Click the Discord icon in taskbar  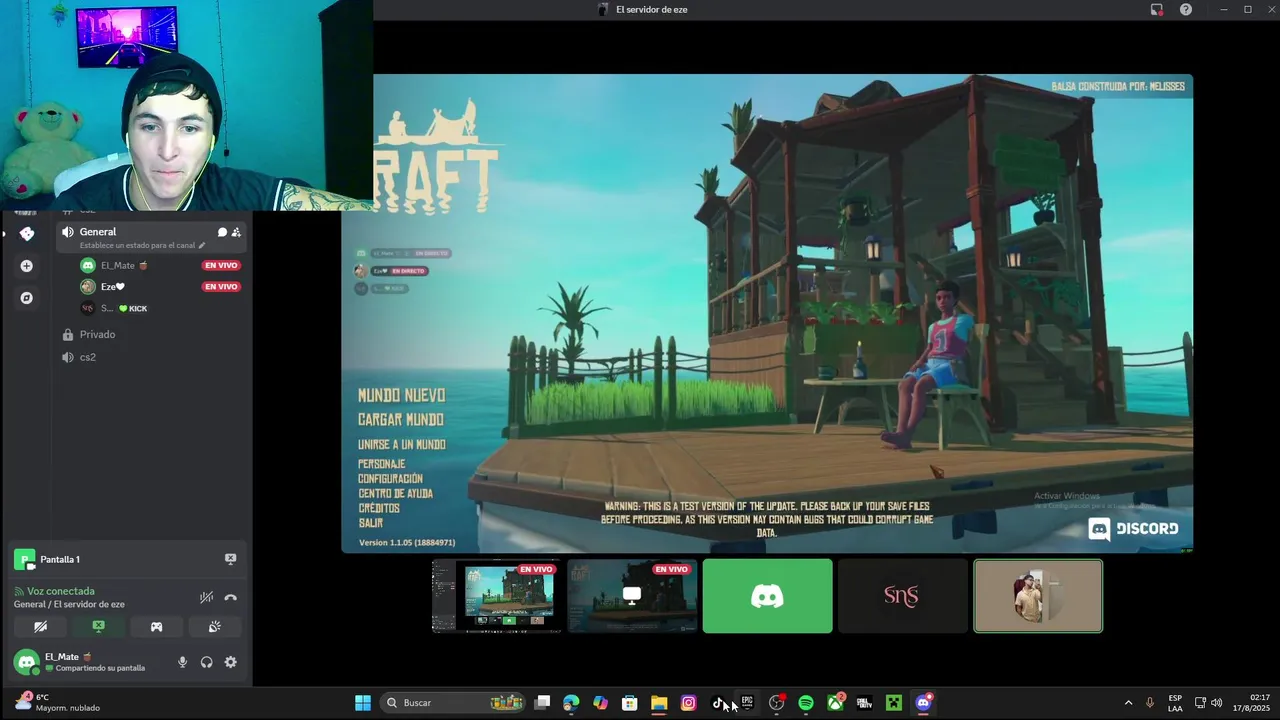pos(923,703)
